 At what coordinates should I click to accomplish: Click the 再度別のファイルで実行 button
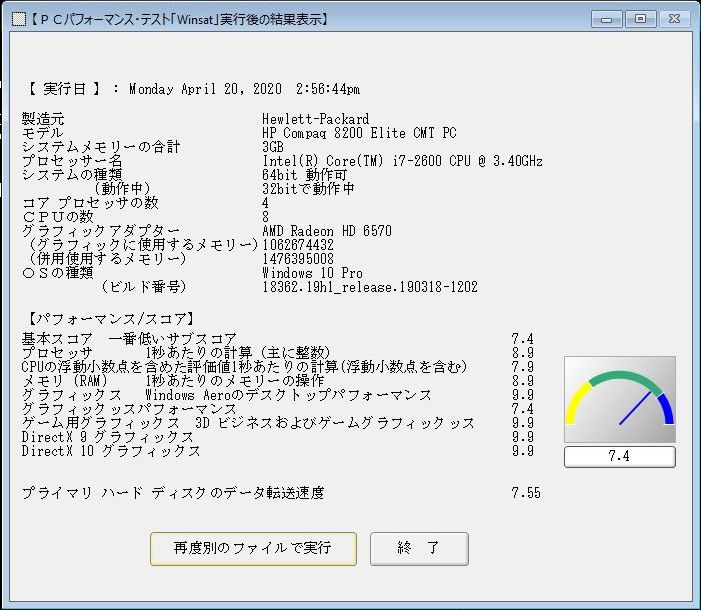[253, 549]
